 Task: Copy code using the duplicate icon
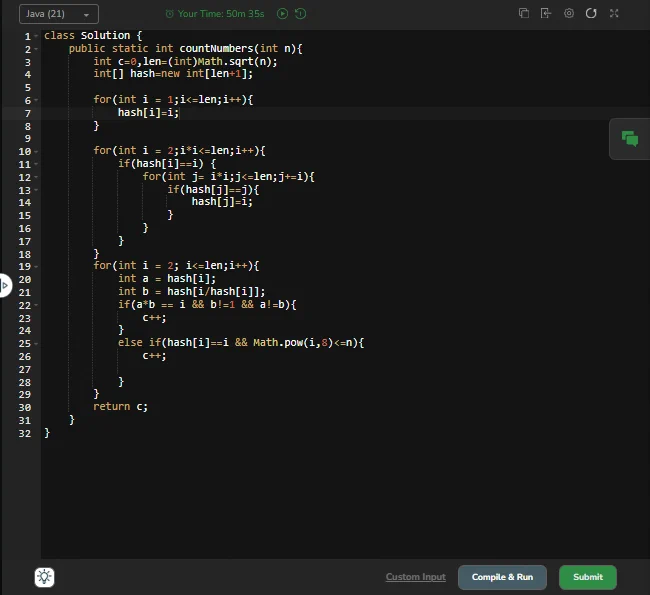point(524,13)
